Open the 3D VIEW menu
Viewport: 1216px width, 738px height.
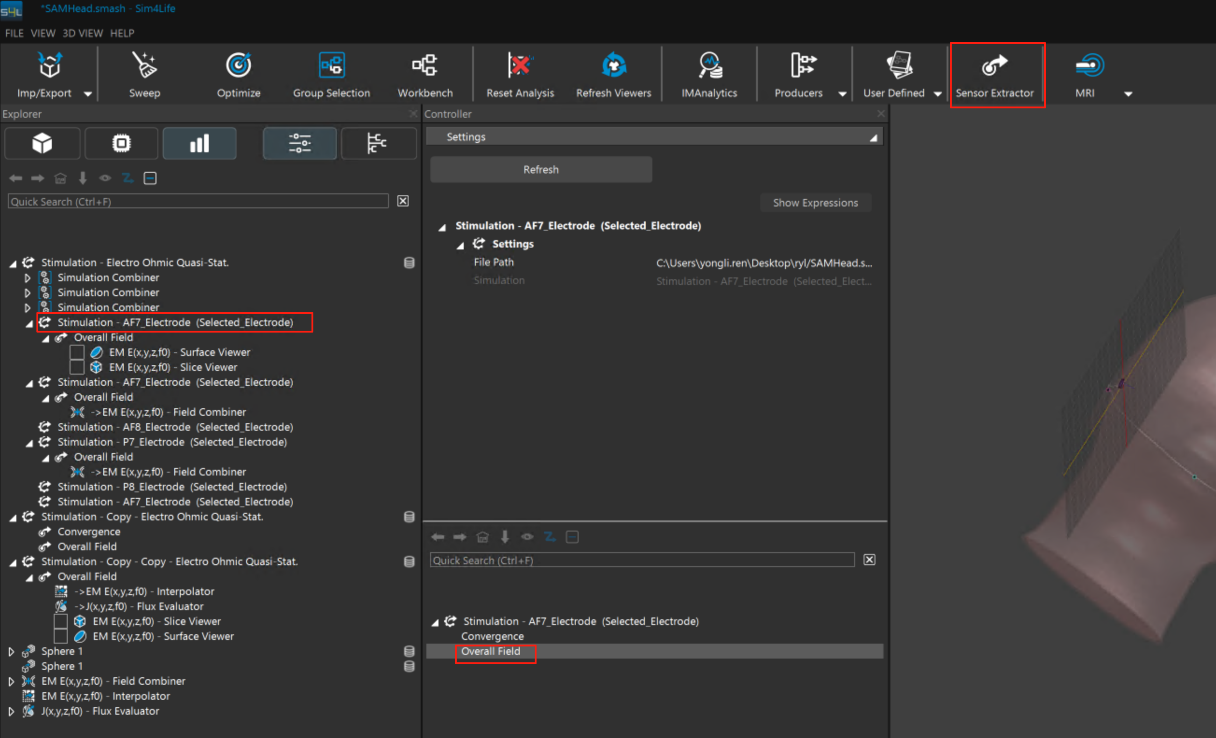point(82,33)
